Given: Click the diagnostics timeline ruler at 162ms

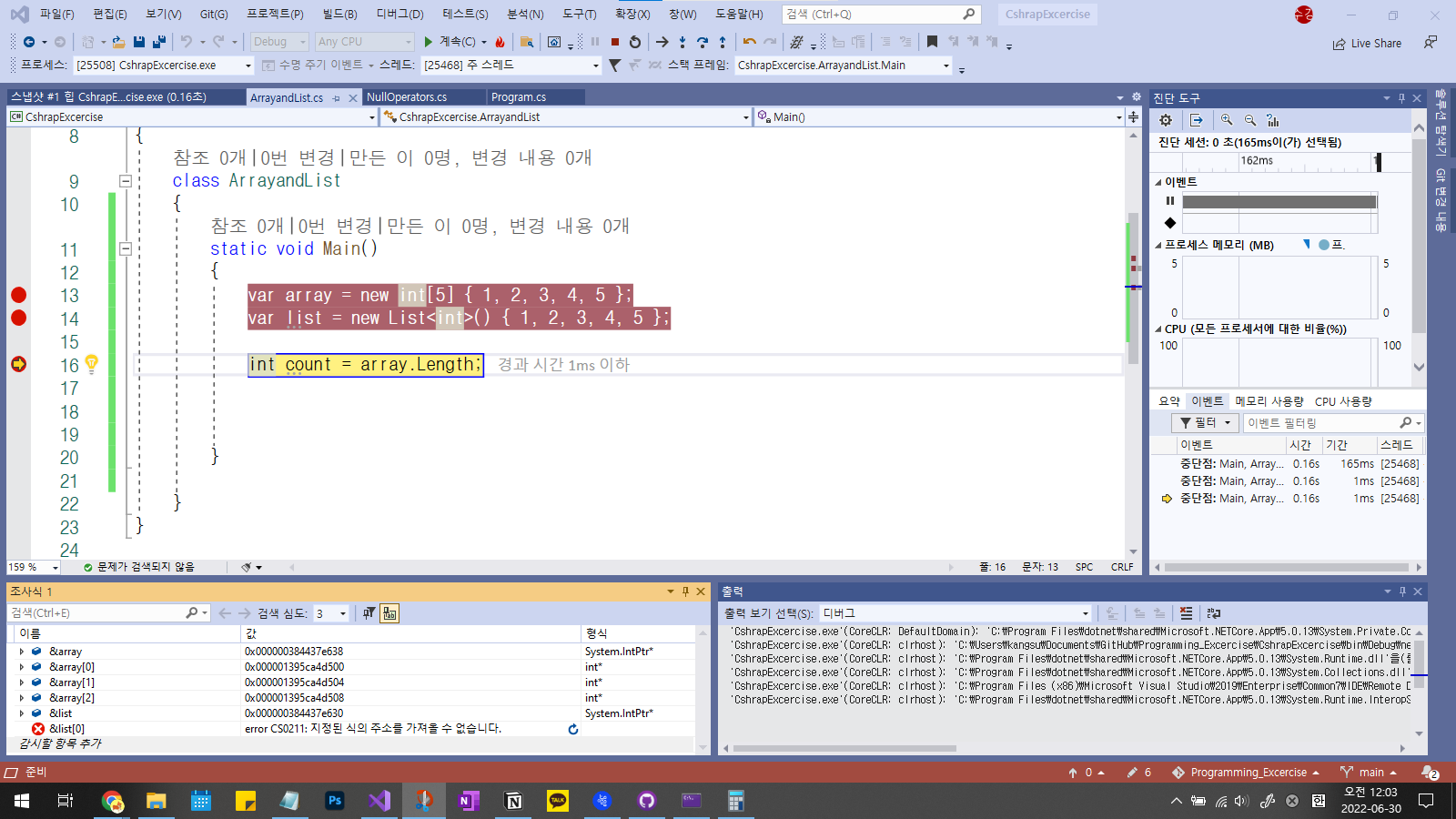Looking at the screenshot, I should point(1257,161).
